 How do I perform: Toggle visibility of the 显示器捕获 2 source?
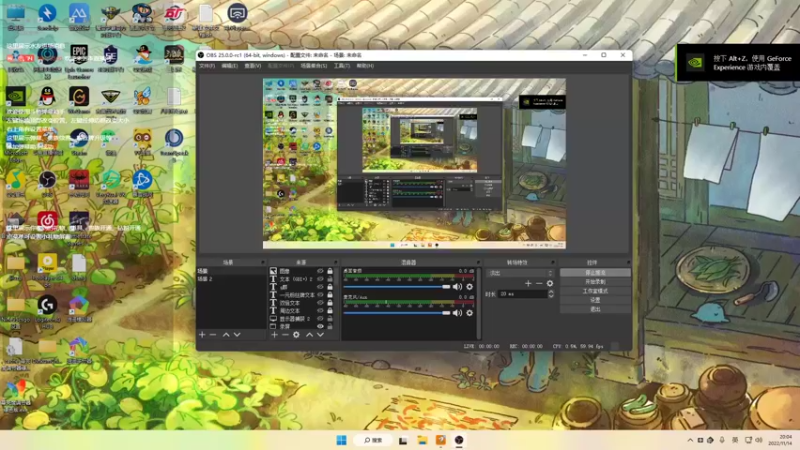pyautogui.click(x=320, y=318)
